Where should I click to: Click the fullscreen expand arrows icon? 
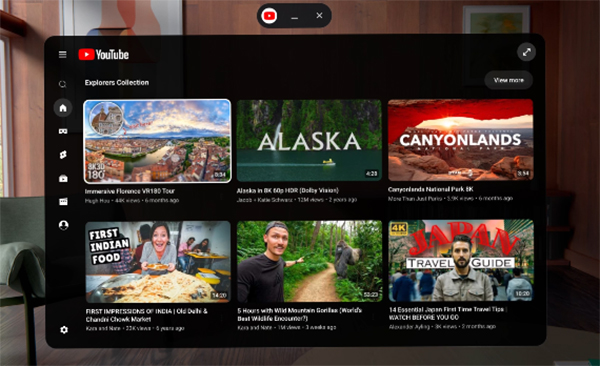pyautogui.click(x=527, y=52)
